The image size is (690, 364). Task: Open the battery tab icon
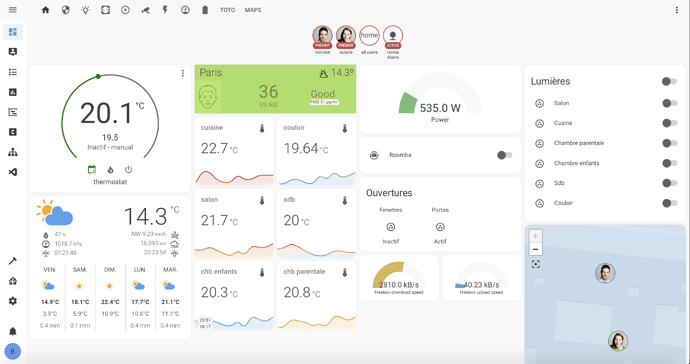[205, 10]
